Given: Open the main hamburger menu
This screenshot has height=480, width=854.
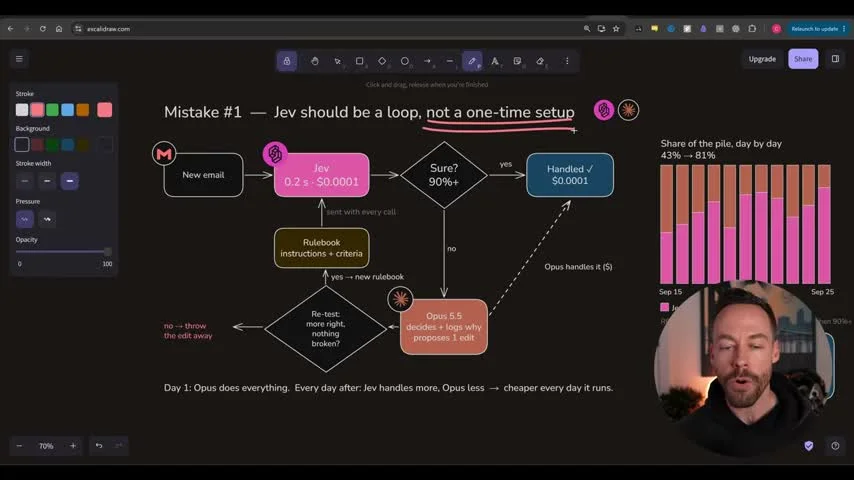Looking at the screenshot, I should pos(19,59).
